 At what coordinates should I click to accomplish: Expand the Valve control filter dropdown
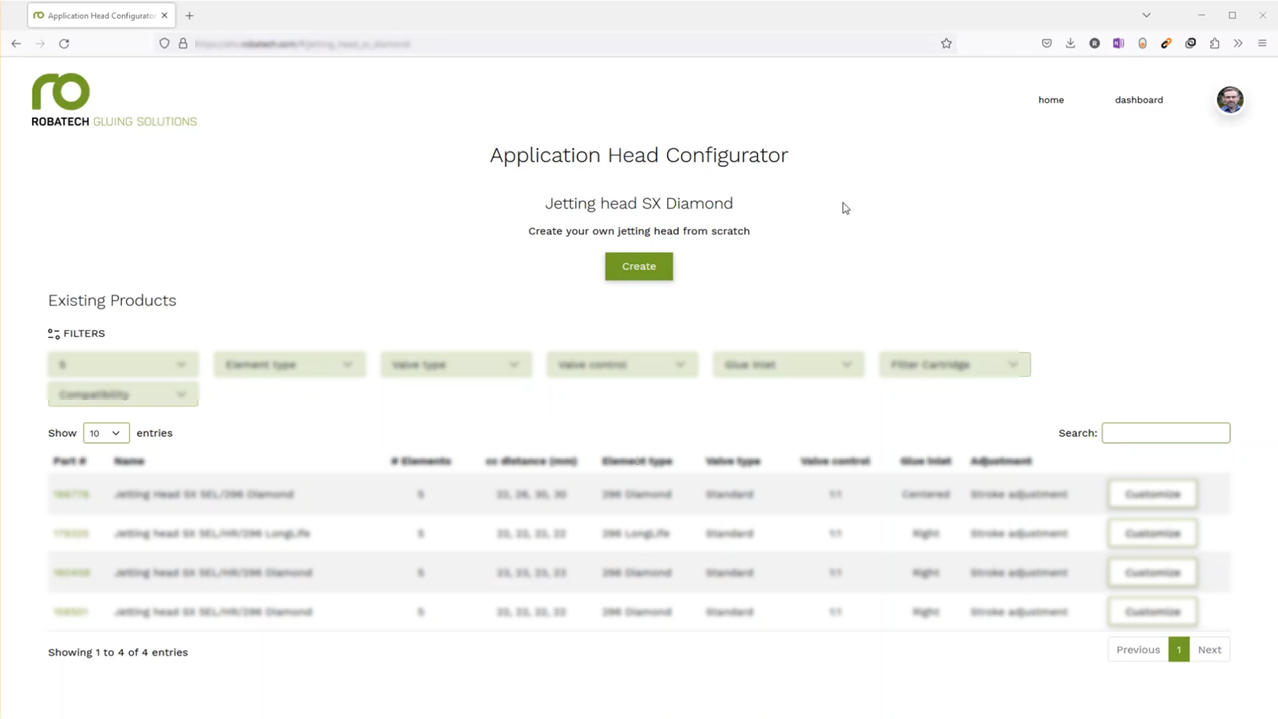(x=621, y=365)
